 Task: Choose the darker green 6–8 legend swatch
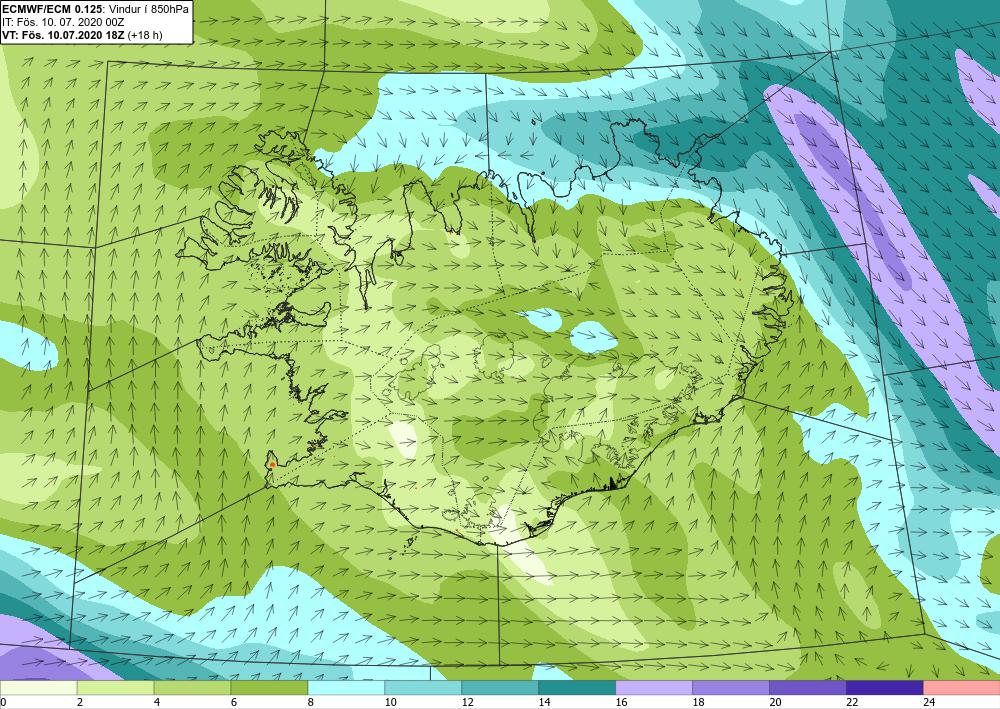269,688
